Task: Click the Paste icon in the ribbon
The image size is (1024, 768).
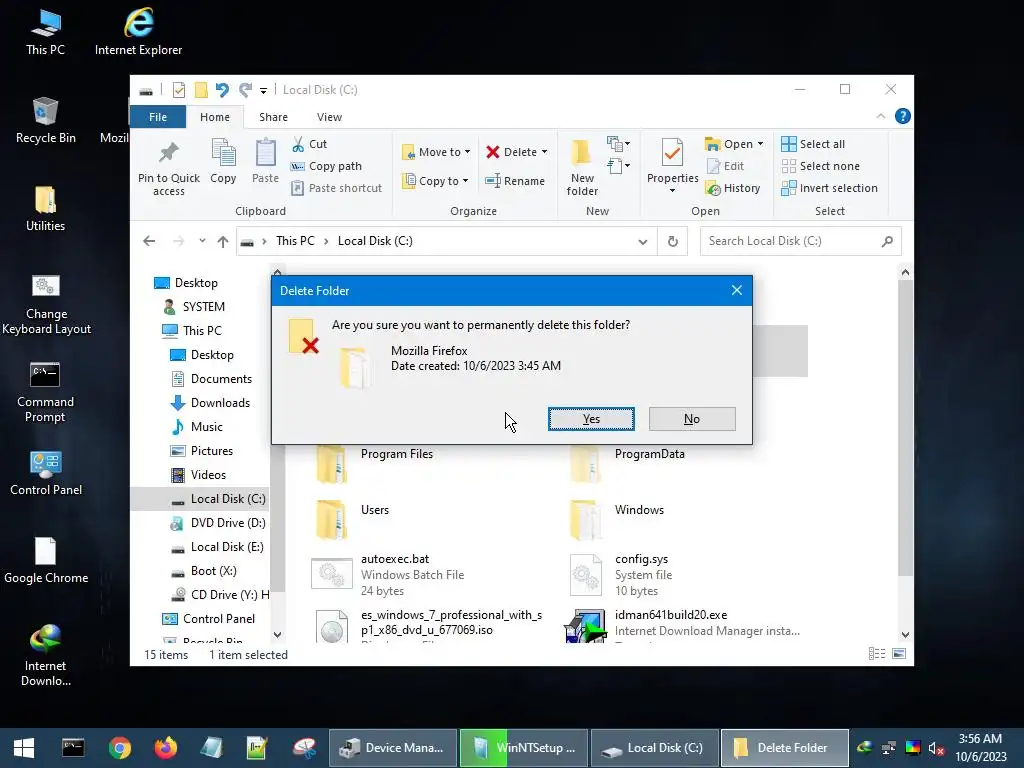Action: coord(265,153)
